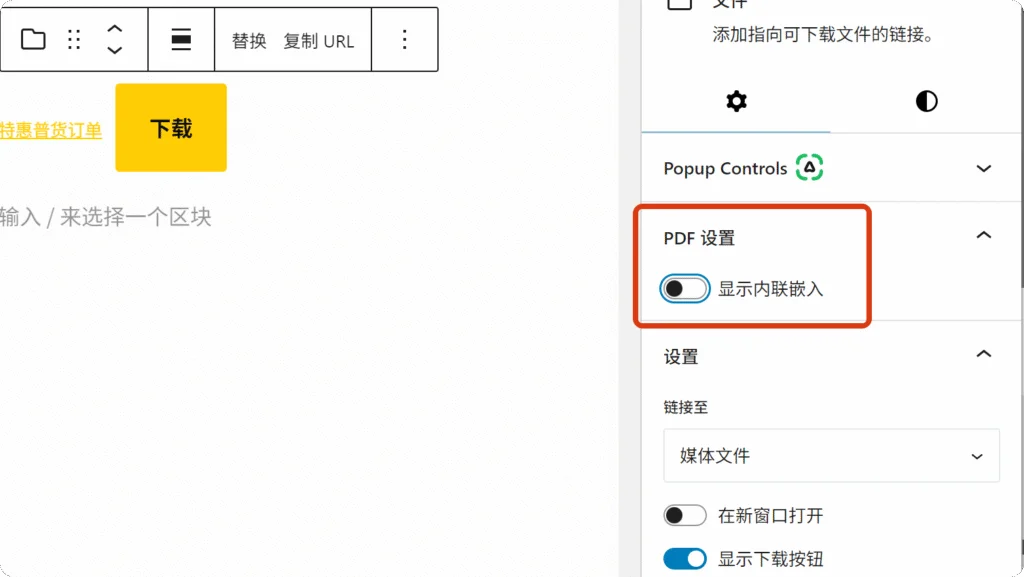Expand the Popup Controls panel chevron
This screenshot has height=577, width=1024.
coord(984,168)
